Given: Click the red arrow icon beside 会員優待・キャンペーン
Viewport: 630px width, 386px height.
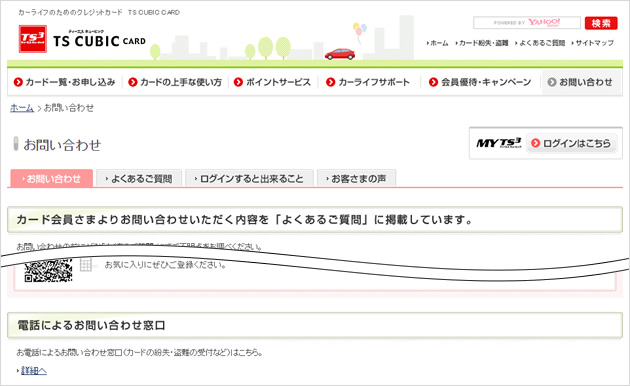Looking at the screenshot, I should click(x=433, y=82).
